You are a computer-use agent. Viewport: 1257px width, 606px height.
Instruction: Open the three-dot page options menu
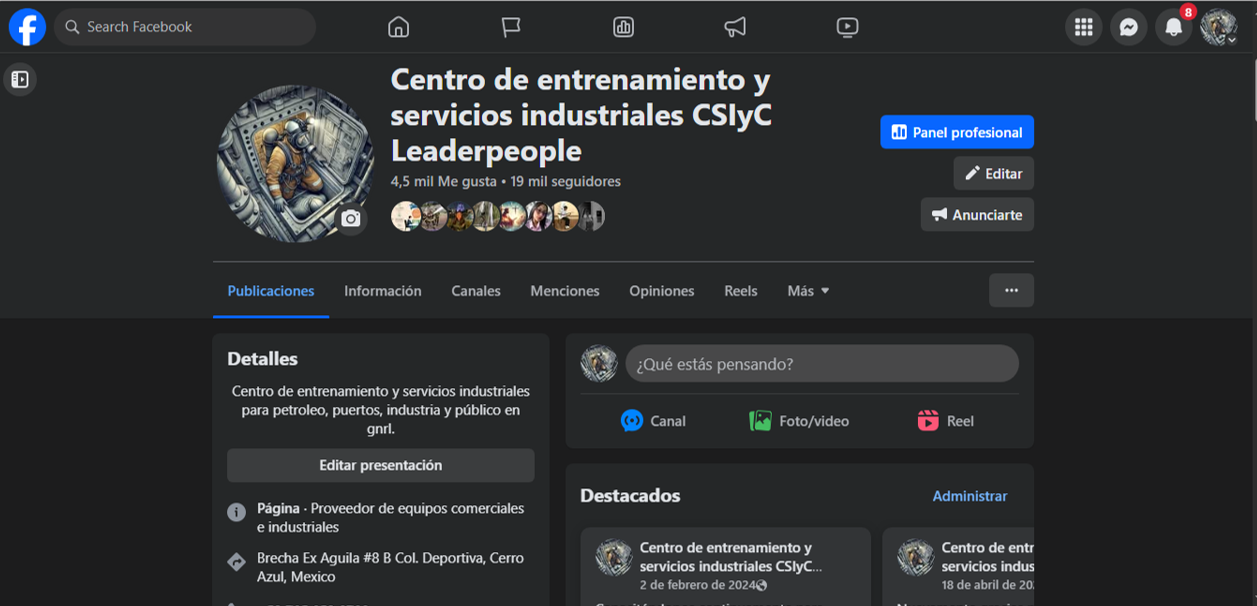(x=1011, y=290)
